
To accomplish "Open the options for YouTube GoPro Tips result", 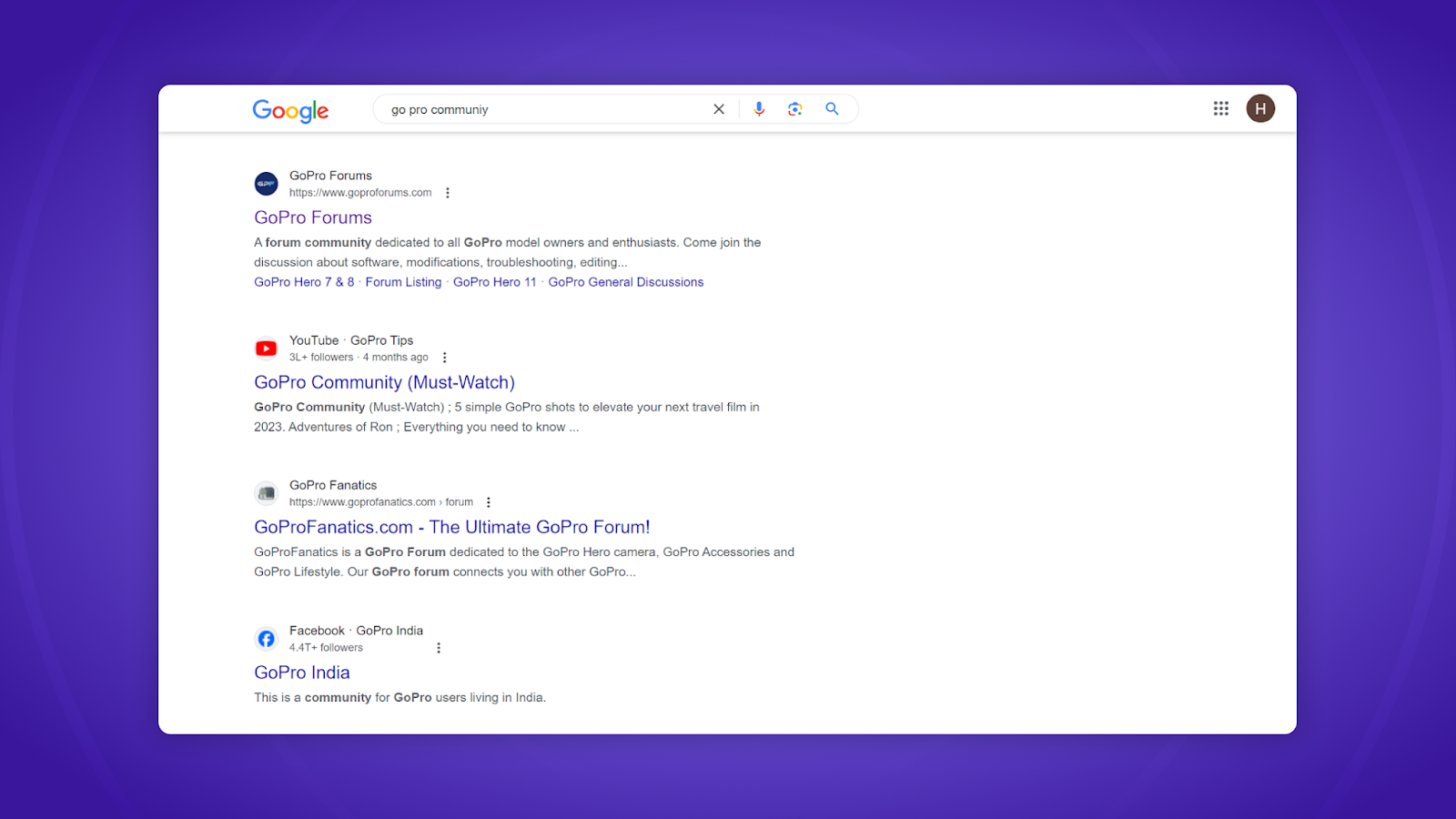I will [x=444, y=358].
